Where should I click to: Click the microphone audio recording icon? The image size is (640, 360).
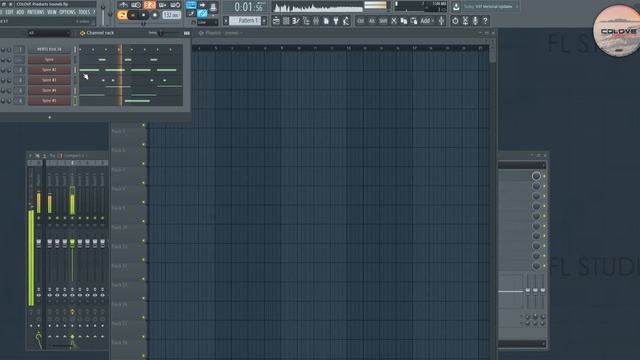[475, 21]
